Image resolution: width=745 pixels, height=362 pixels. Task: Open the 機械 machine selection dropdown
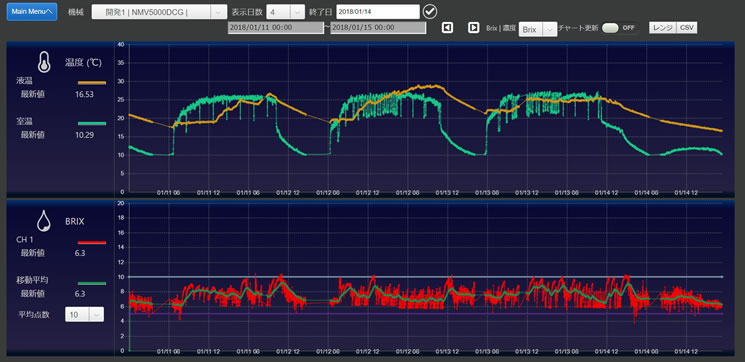(x=159, y=12)
